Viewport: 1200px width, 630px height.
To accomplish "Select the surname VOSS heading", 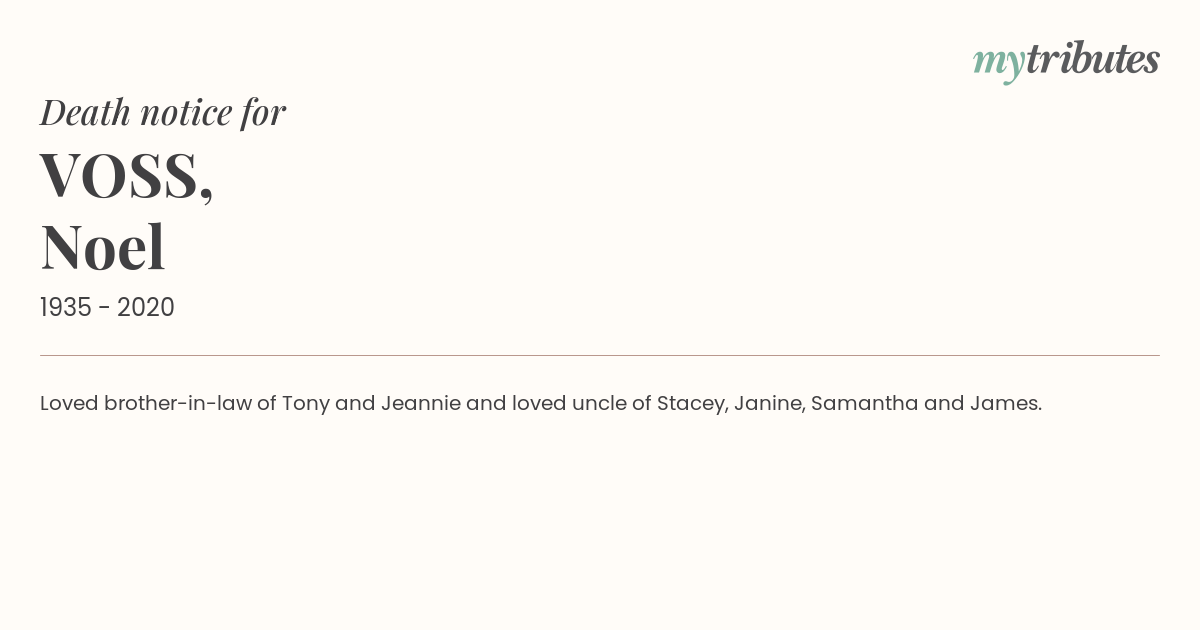I will 119,175.
